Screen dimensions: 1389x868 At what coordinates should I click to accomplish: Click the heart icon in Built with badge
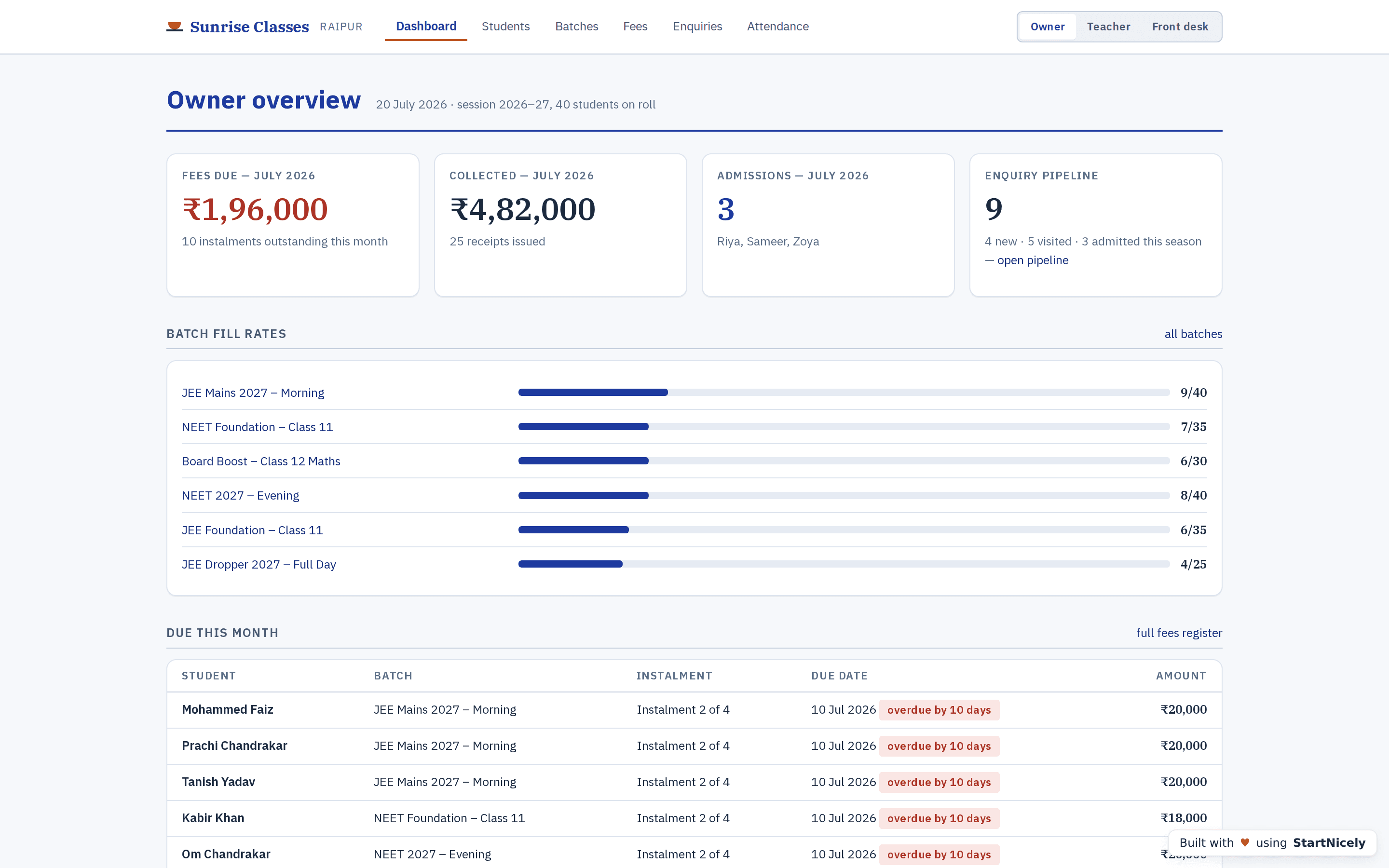point(1244,843)
